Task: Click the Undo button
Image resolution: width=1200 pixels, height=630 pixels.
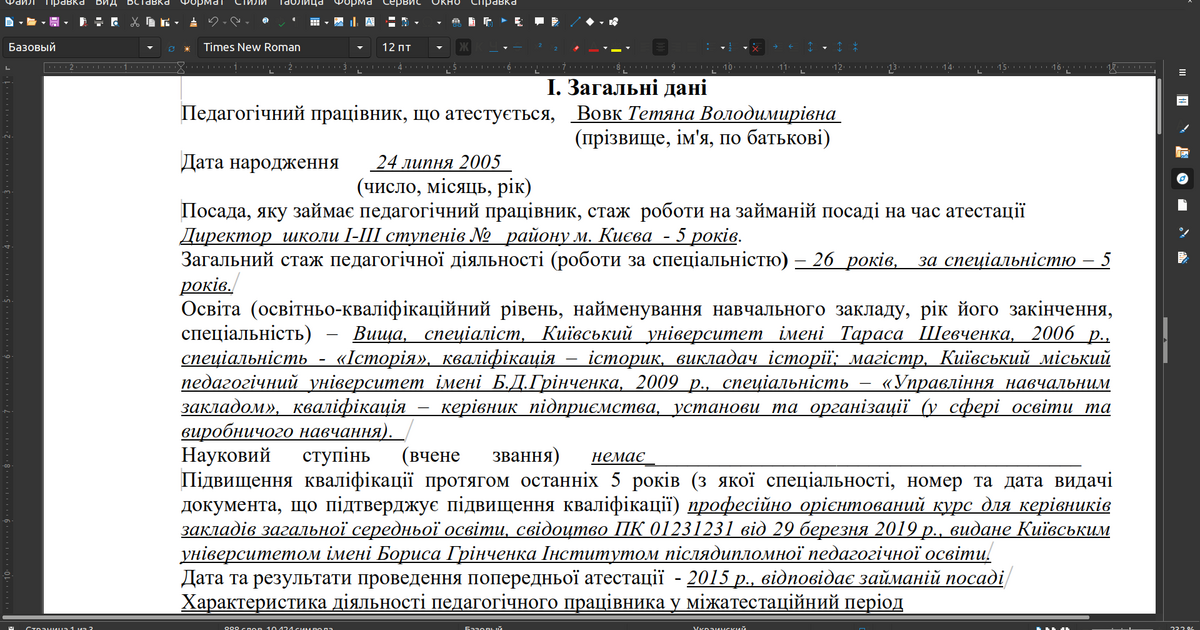Action: pos(212,20)
